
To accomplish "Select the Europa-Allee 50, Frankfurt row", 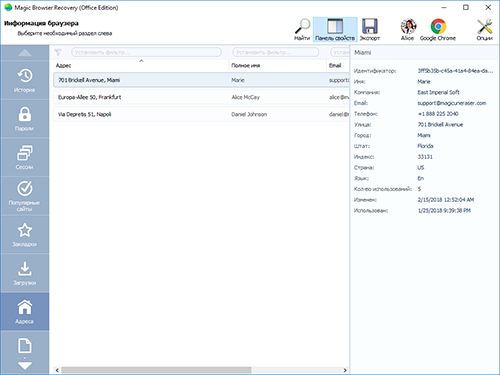I will pyautogui.click(x=201, y=97).
